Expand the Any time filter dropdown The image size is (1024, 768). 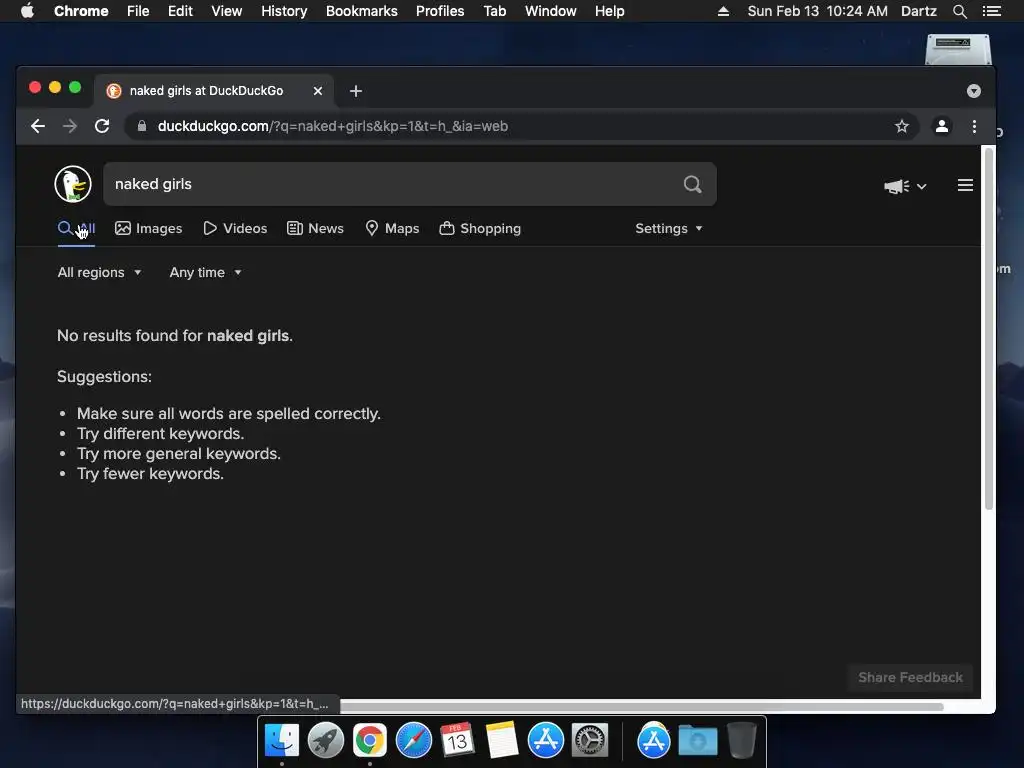(205, 272)
